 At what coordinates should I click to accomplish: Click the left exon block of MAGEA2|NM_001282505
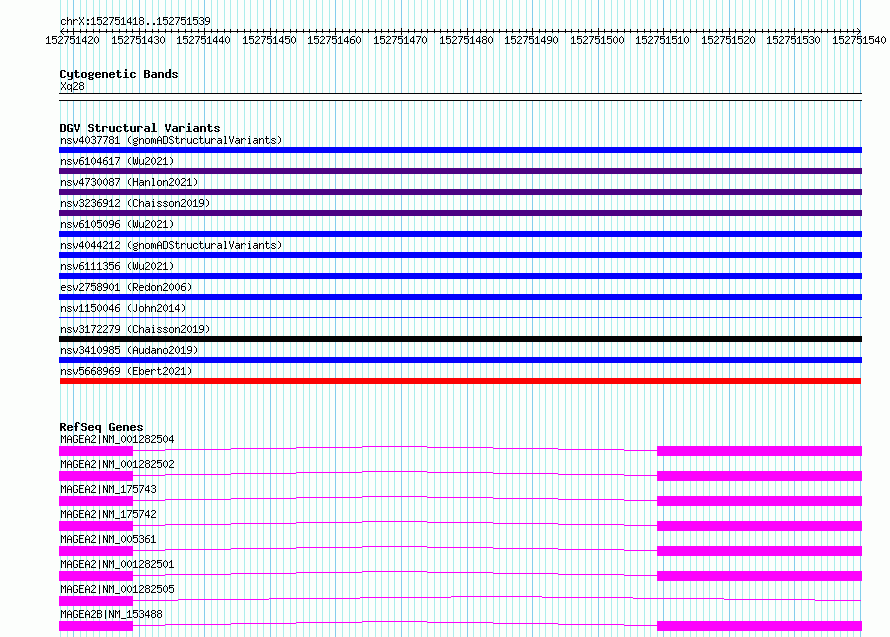tap(96, 601)
